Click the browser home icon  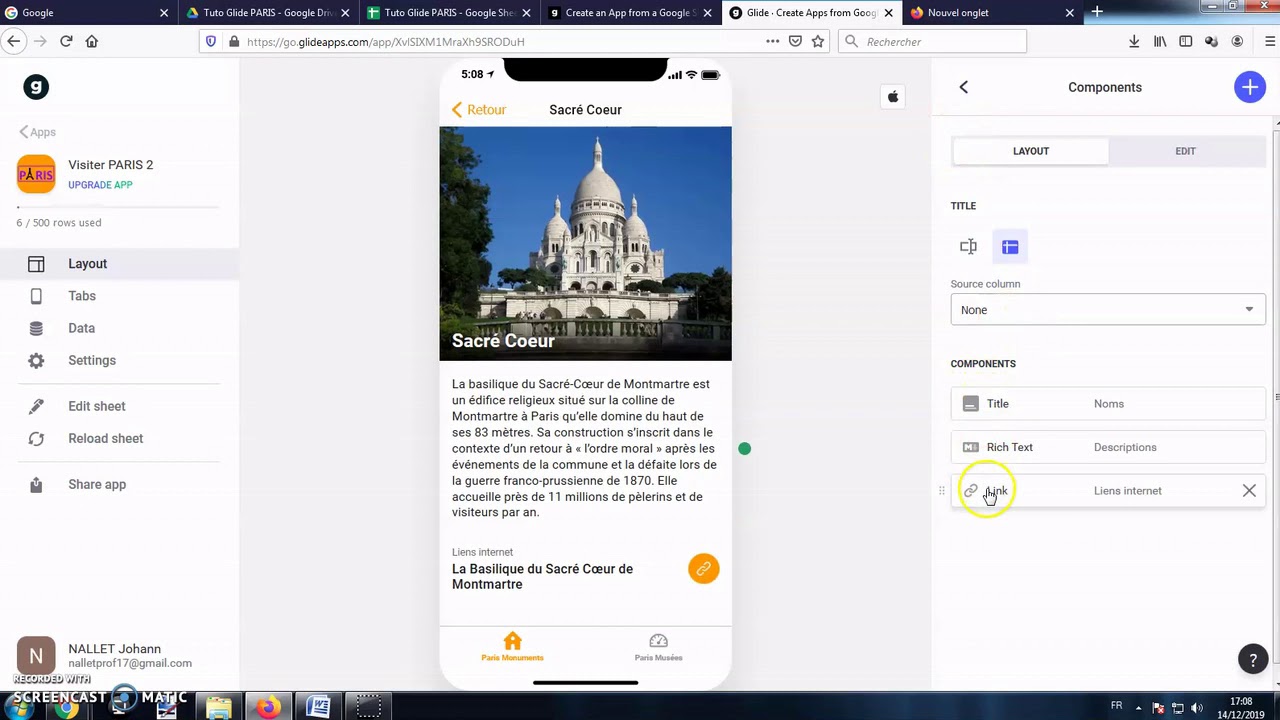pos(92,41)
